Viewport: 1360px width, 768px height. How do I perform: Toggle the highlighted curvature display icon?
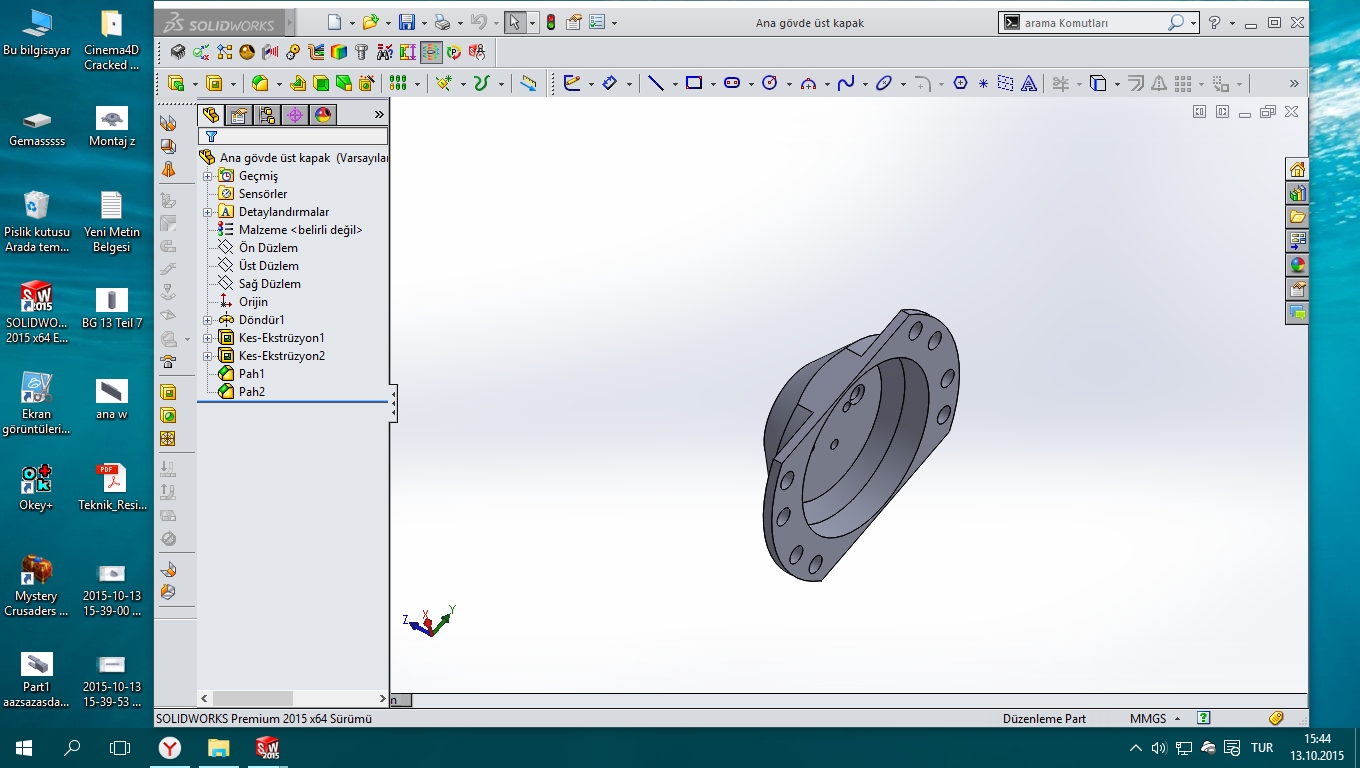pos(431,52)
